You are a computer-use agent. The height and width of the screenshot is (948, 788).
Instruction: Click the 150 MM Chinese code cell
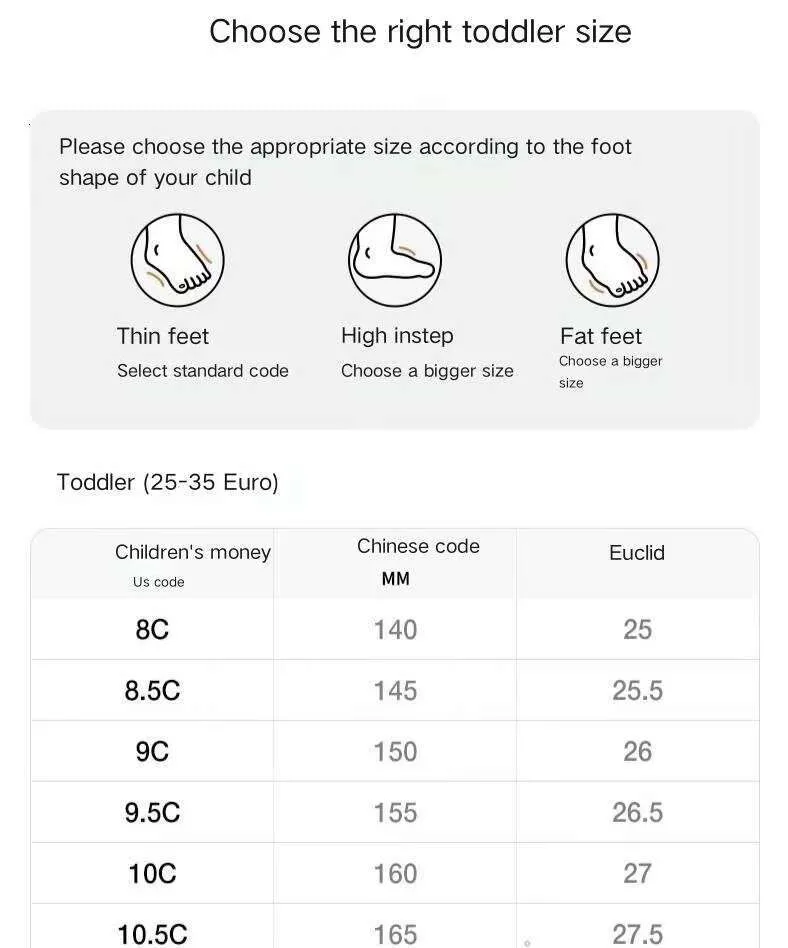click(x=395, y=752)
